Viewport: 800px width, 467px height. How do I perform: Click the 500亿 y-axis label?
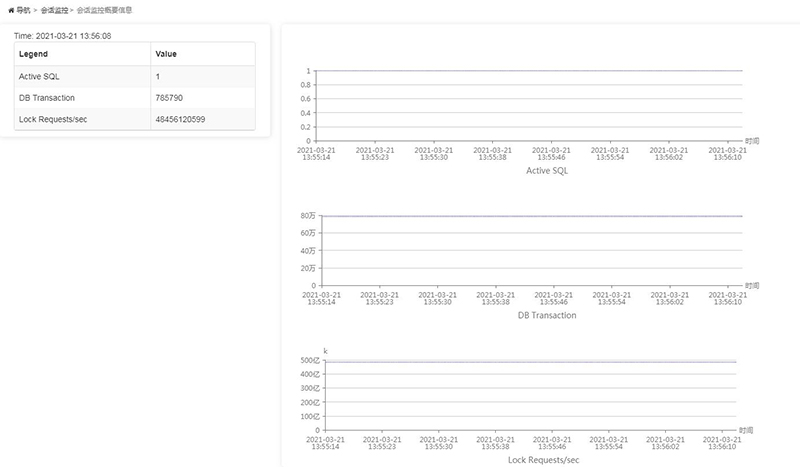pos(310,360)
